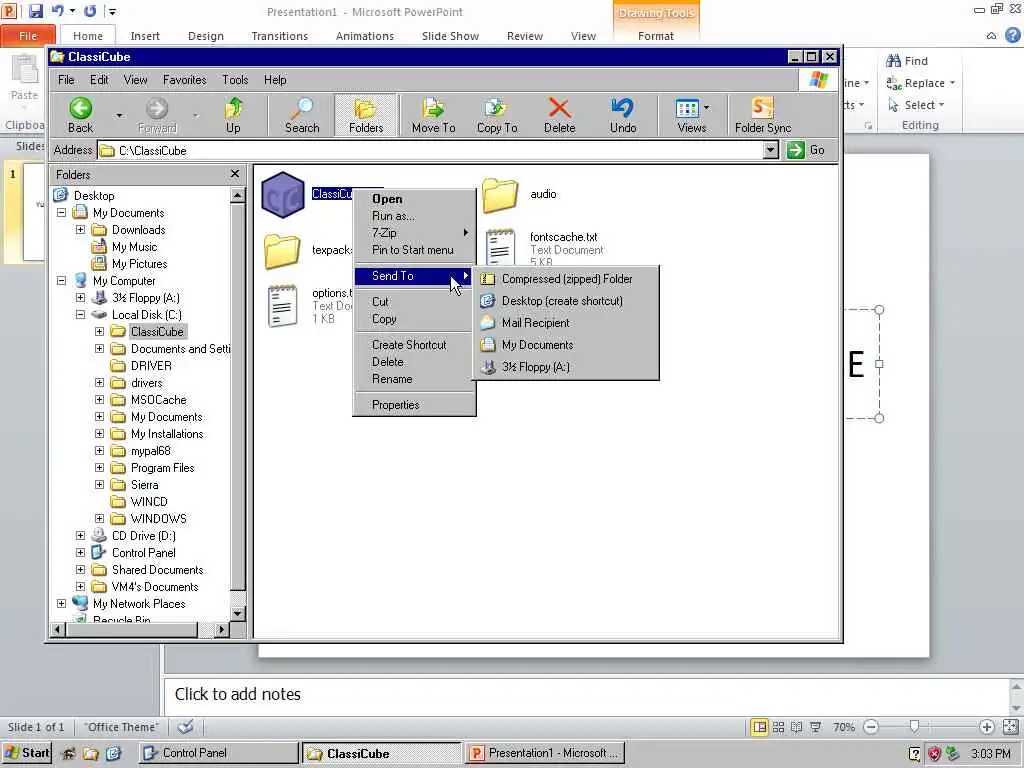Image resolution: width=1024 pixels, height=768 pixels.
Task: Select mypal68 folder in tree
Action: tap(151, 451)
